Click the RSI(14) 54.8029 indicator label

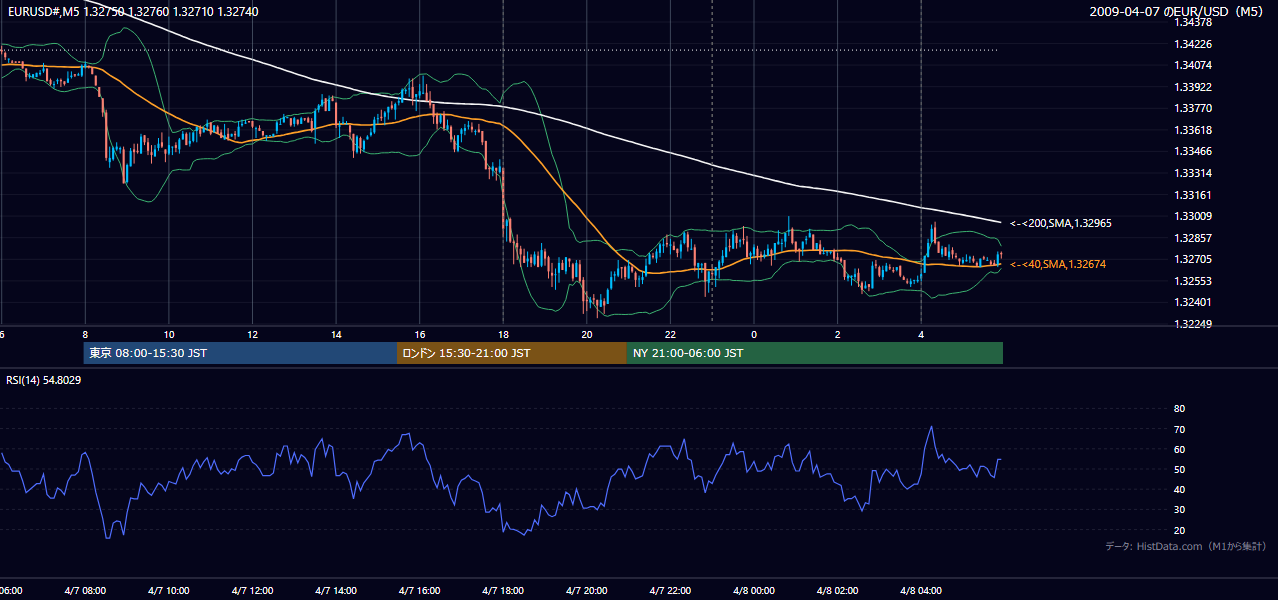pos(44,380)
